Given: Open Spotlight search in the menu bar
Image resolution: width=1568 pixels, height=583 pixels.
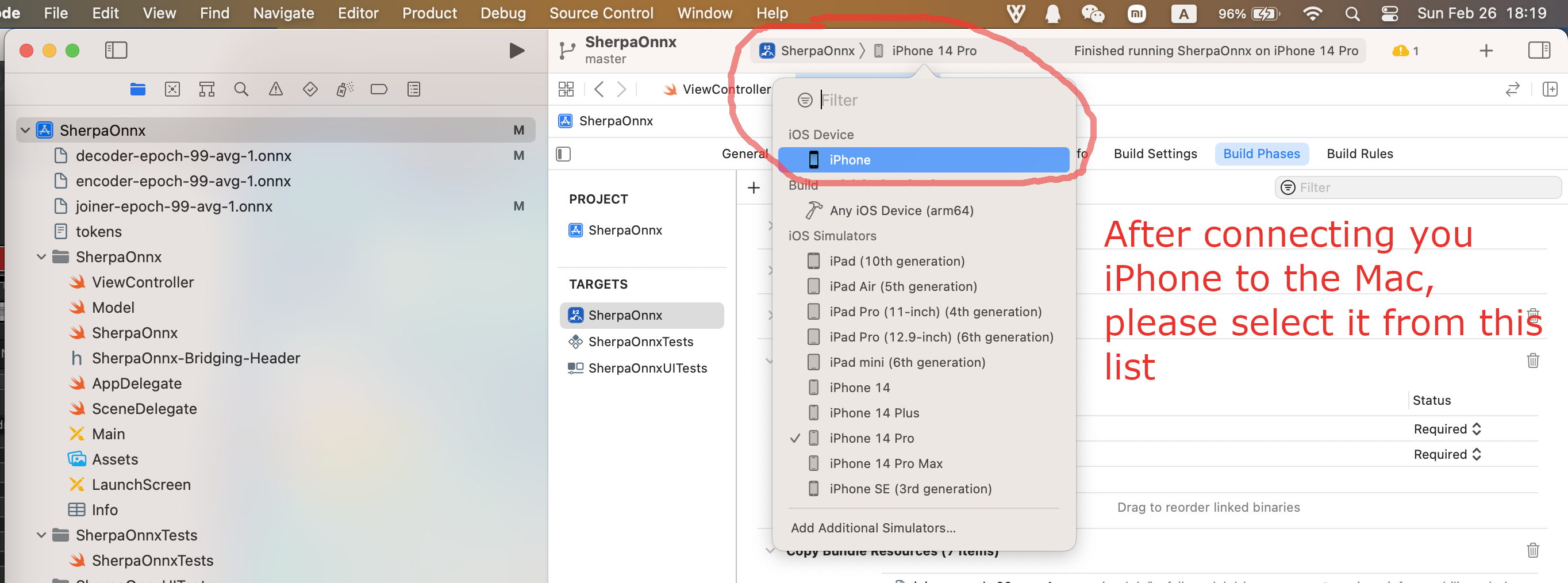Looking at the screenshot, I should pos(1352,13).
